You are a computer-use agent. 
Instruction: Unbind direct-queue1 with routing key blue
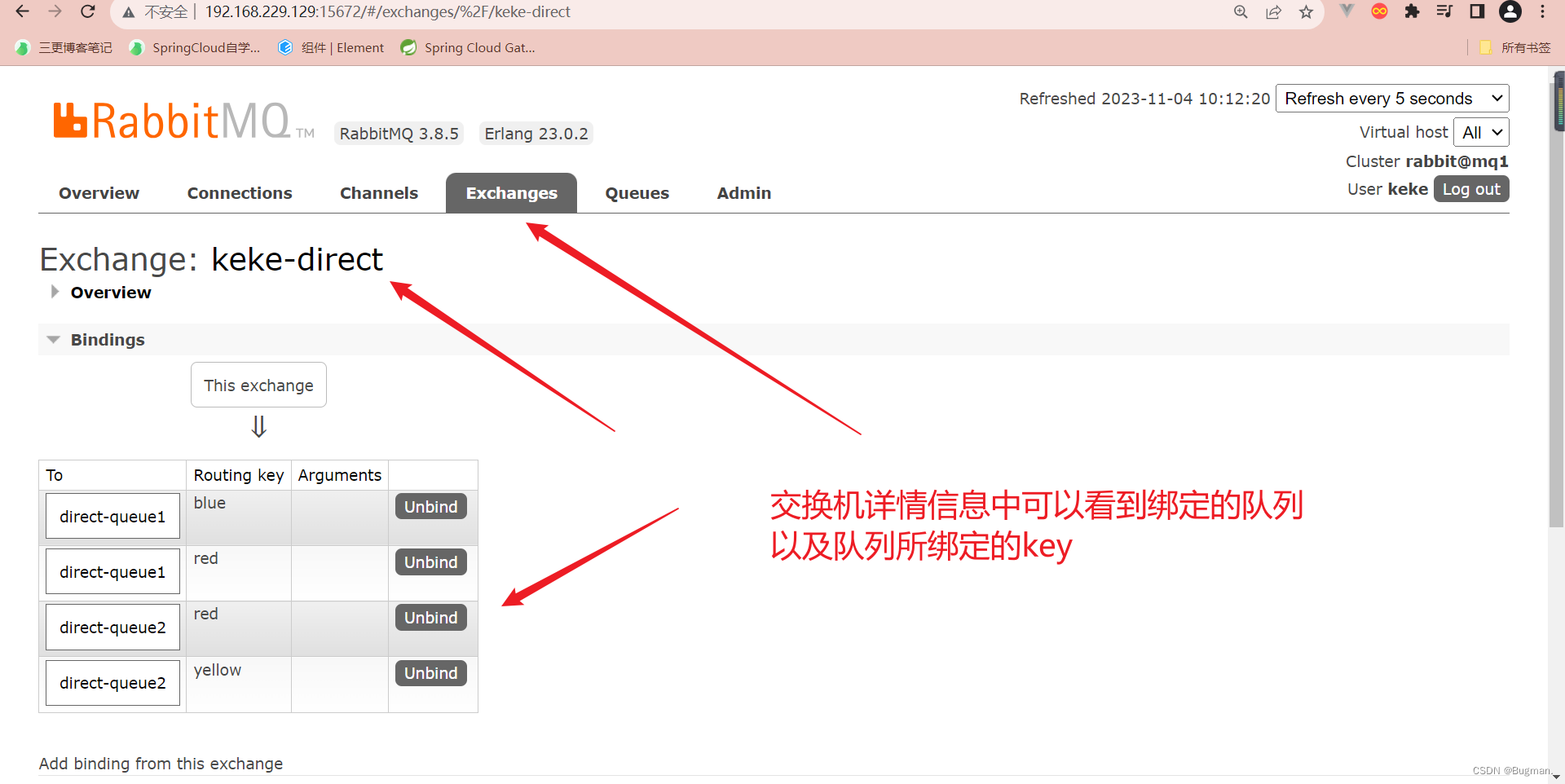[x=430, y=507]
